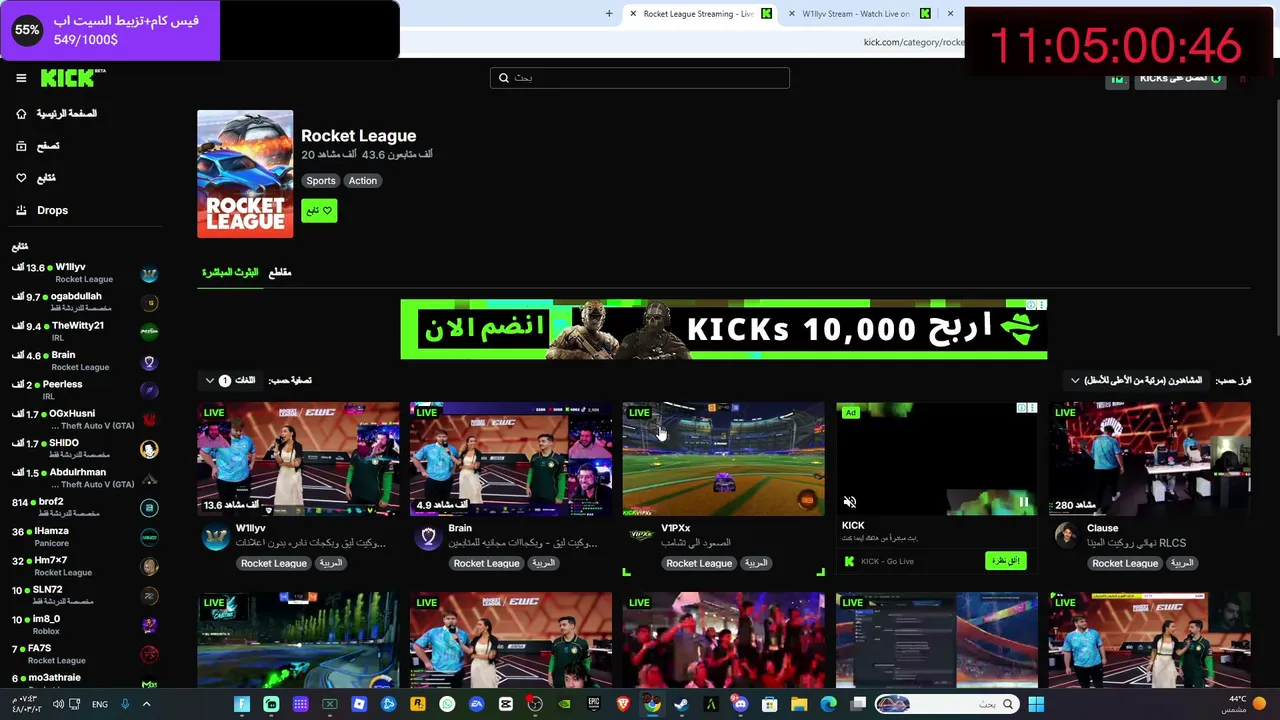Viewport: 1280px width, 720px height.
Task: Switch to W1llyv Stream browser tab
Action: tap(858, 14)
